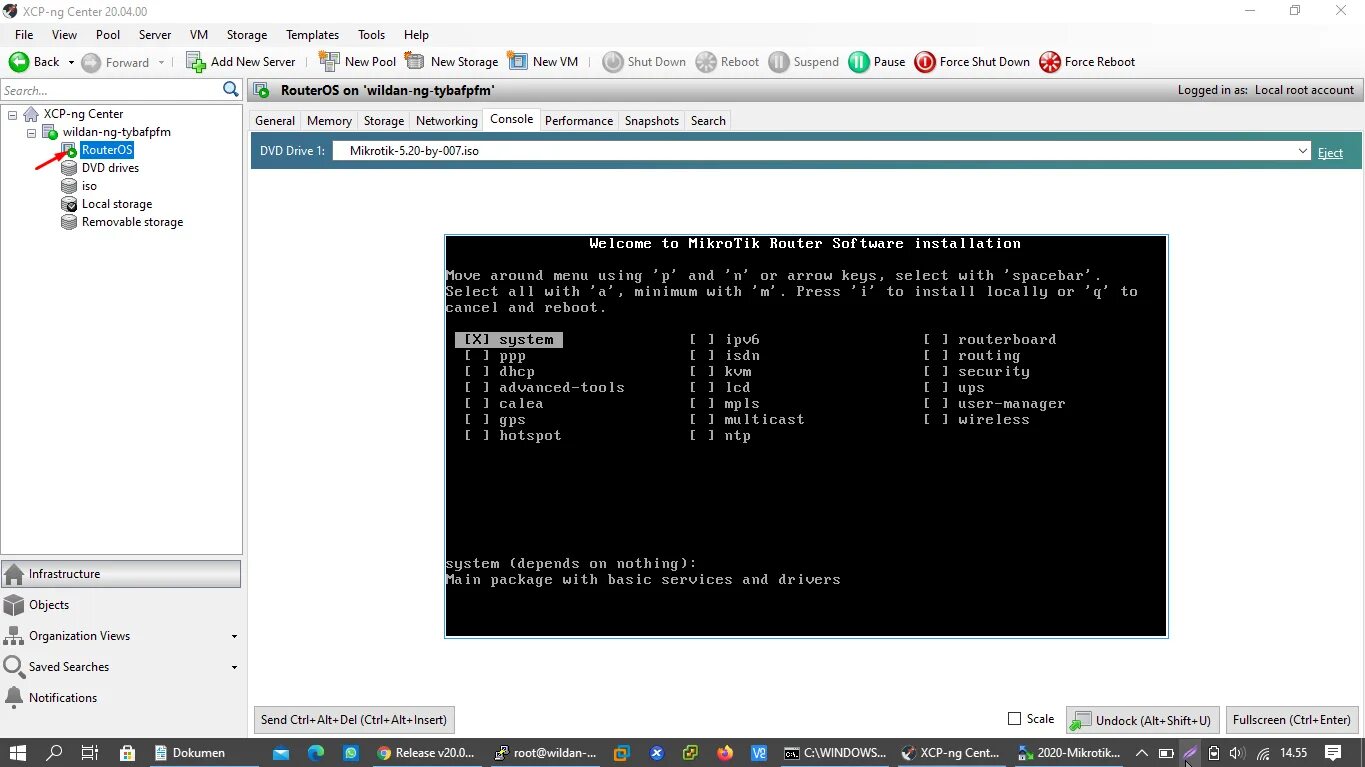Screen dimensions: 1365x767
Task: Open the File menu
Action: [x=24, y=34]
